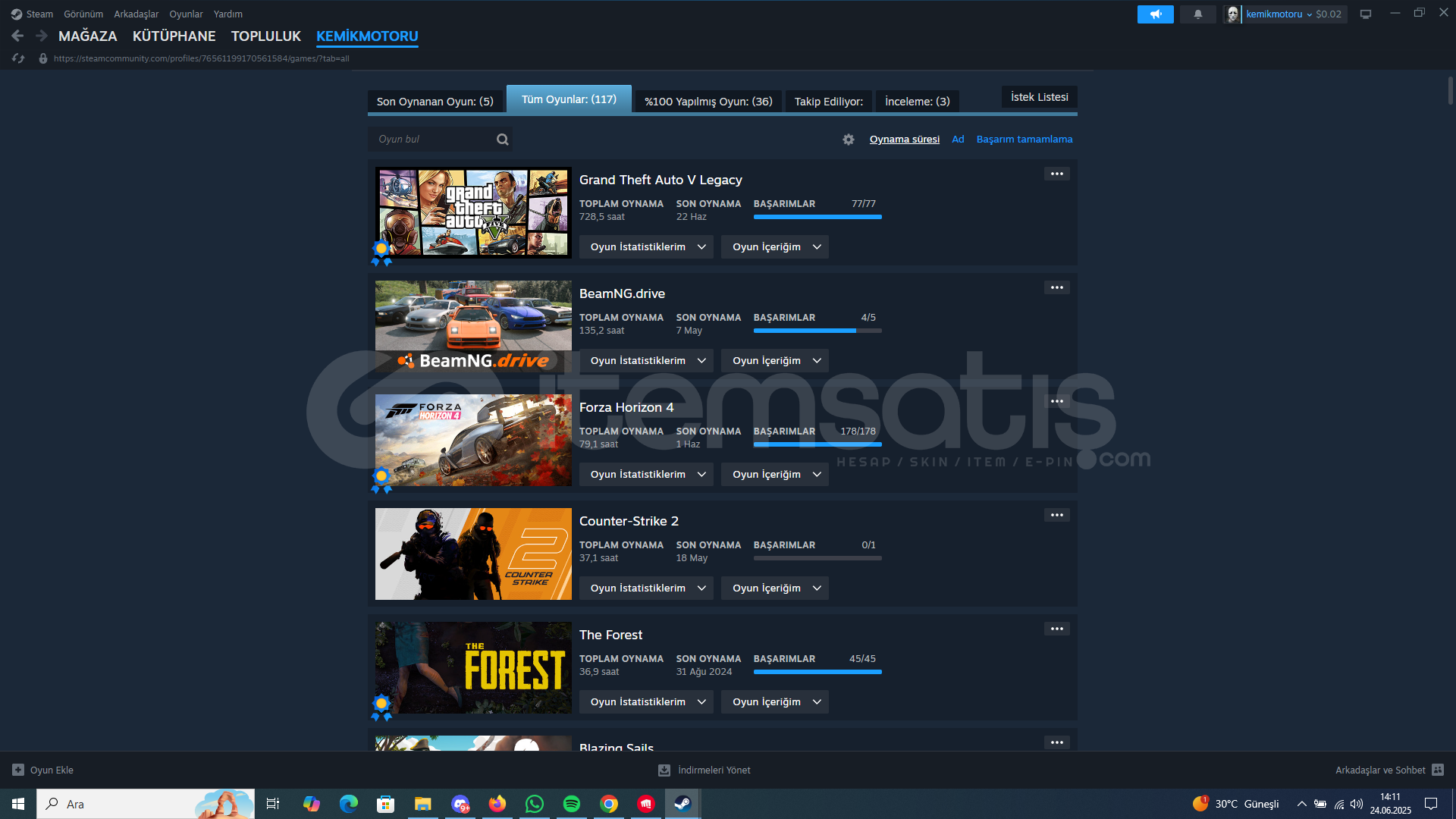Expand Oyun İstatistiklerim for Grand Theft Auto V
The width and height of the screenshot is (1456, 819).
pos(646,247)
